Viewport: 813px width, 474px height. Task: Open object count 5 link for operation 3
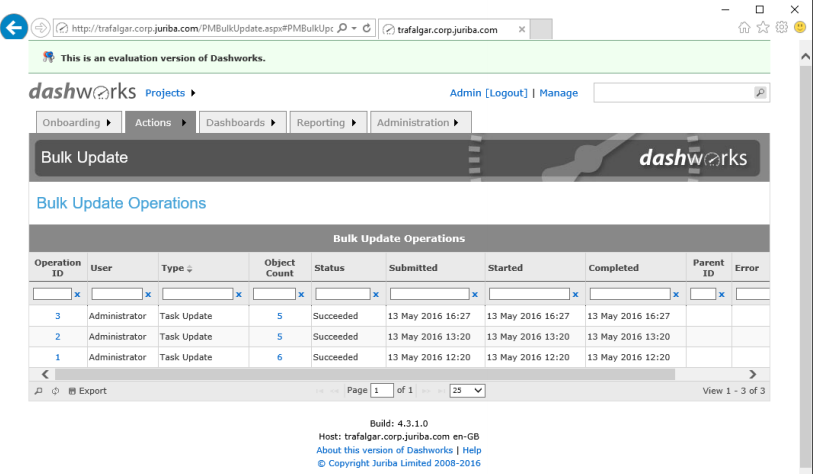coord(279,316)
